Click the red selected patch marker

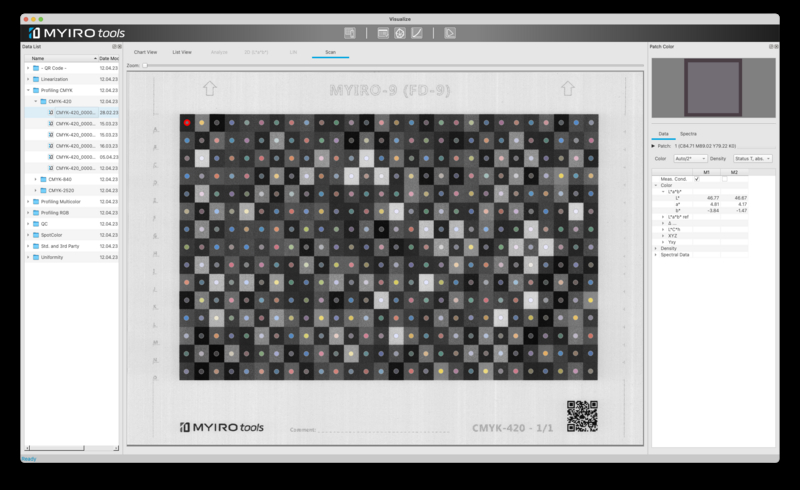187,122
